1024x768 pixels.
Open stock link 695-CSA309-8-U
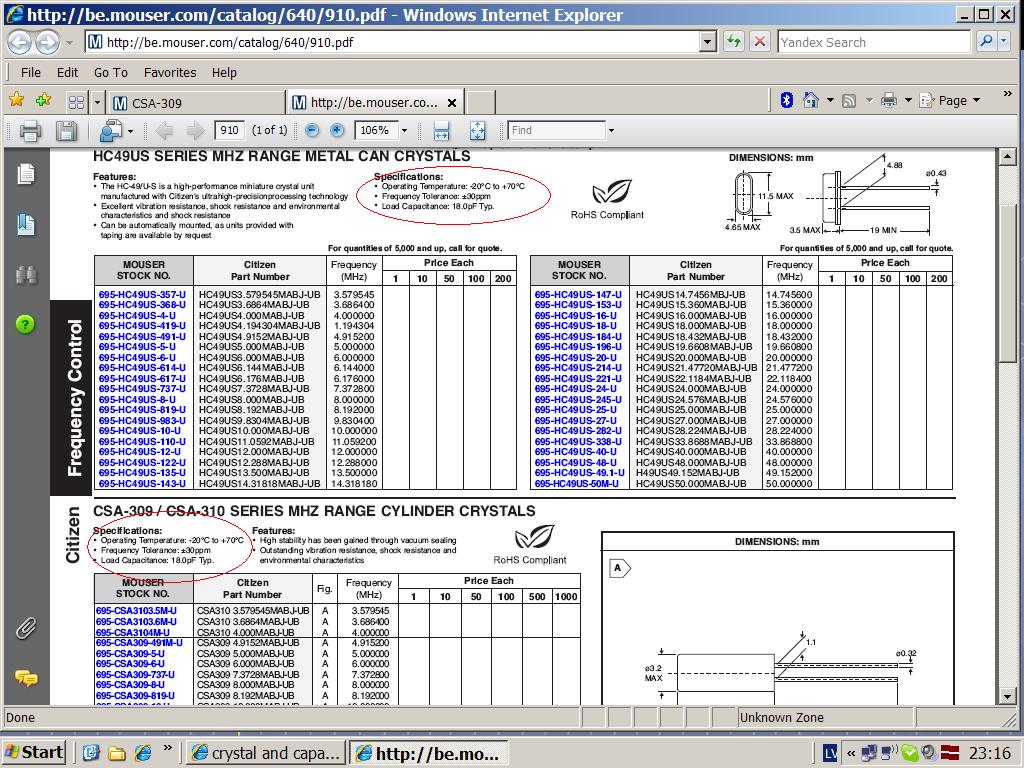coord(131,684)
